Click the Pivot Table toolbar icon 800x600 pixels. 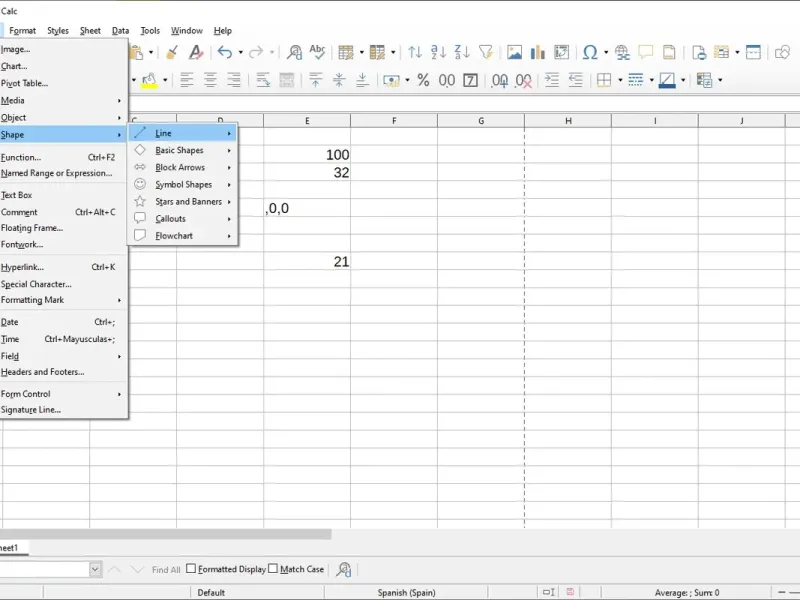point(561,52)
